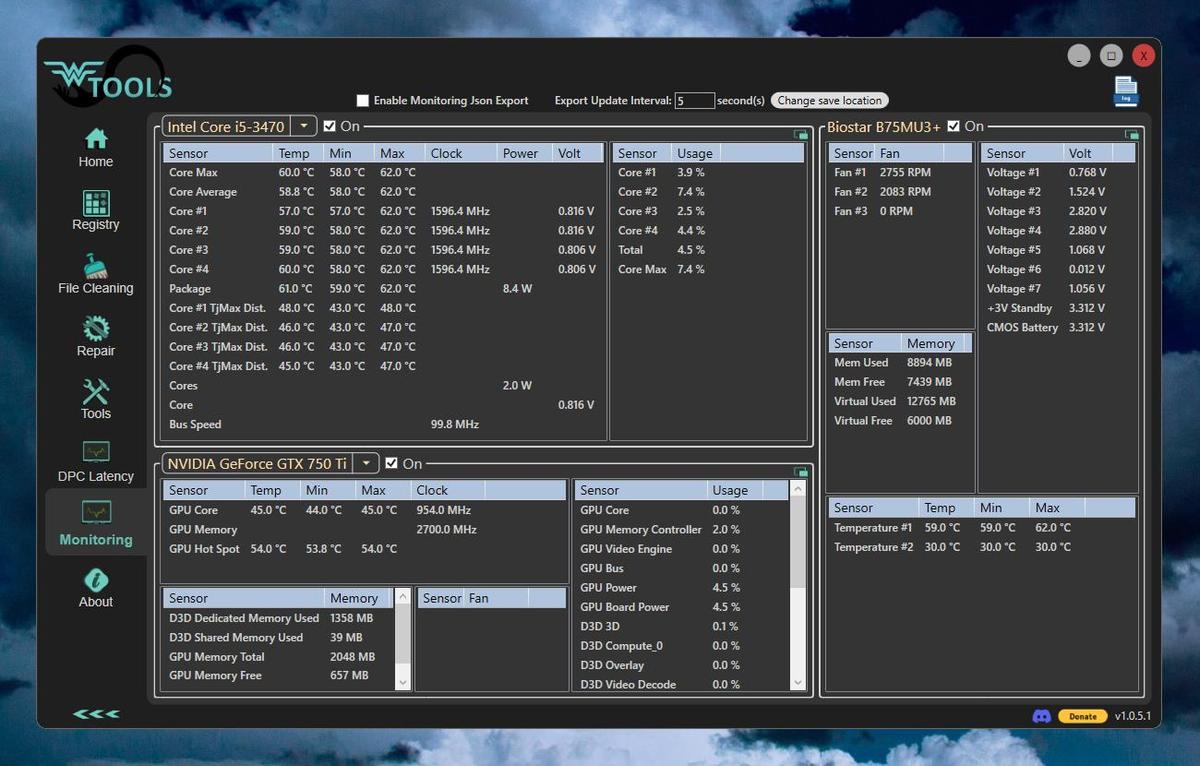This screenshot has height=766, width=1200.
Task: Select the Virtual Free row
Action: [900, 420]
